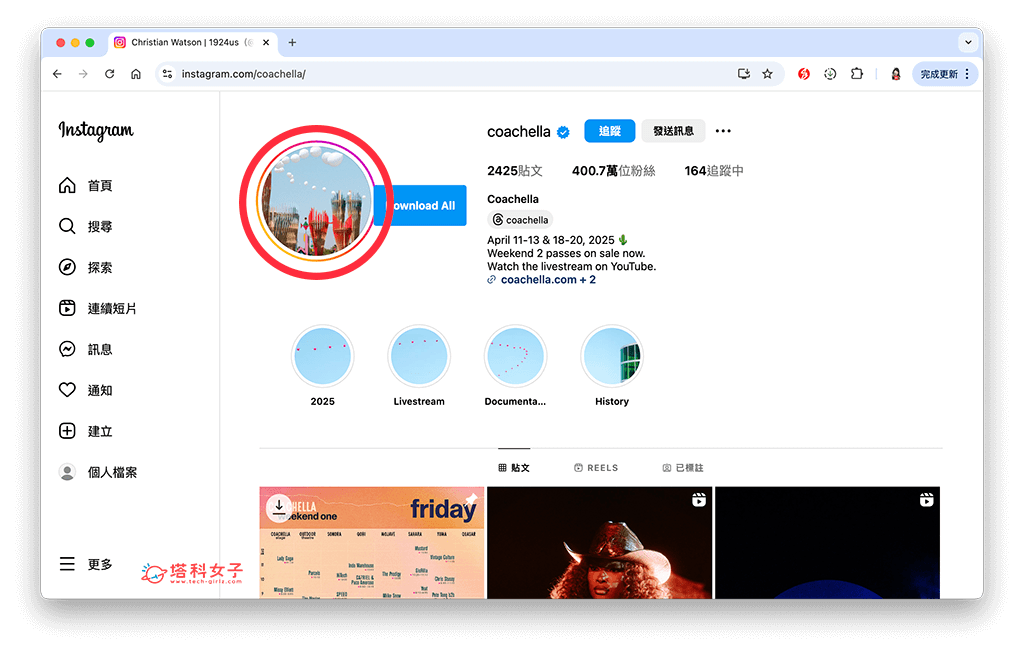Click the browser home icon
The width and height of the screenshot is (1024, 653).
tap(136, 74)
